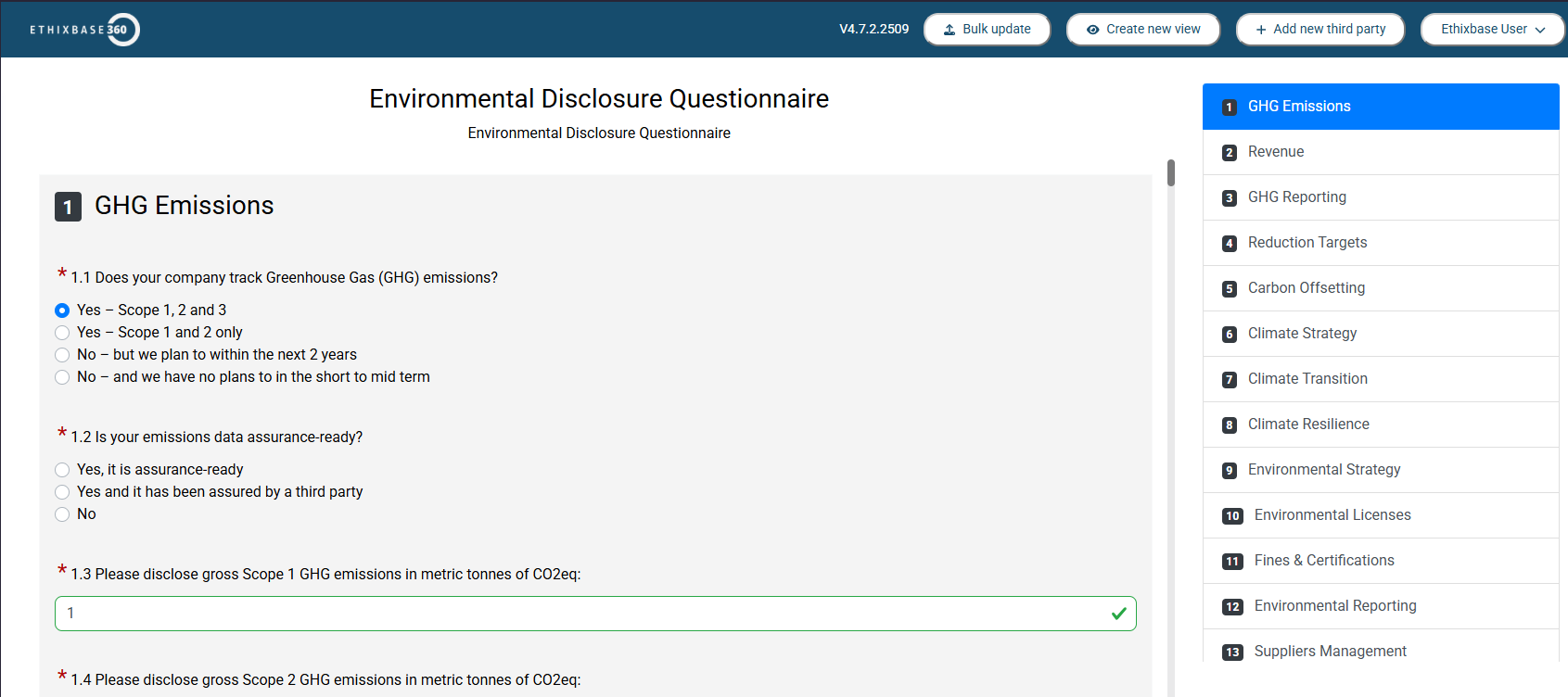This screenshot has width=1568, height=697.
Task: Click the number 1 badge beside GHG Emissions heading
Action: (68, 207)
